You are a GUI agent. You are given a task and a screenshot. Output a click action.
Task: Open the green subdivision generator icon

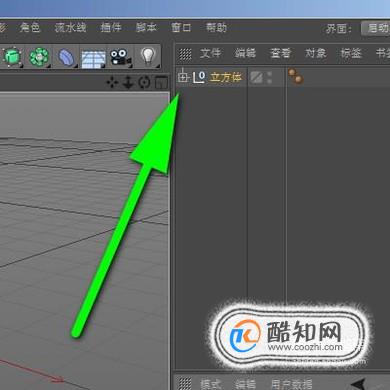coord(39,57)
